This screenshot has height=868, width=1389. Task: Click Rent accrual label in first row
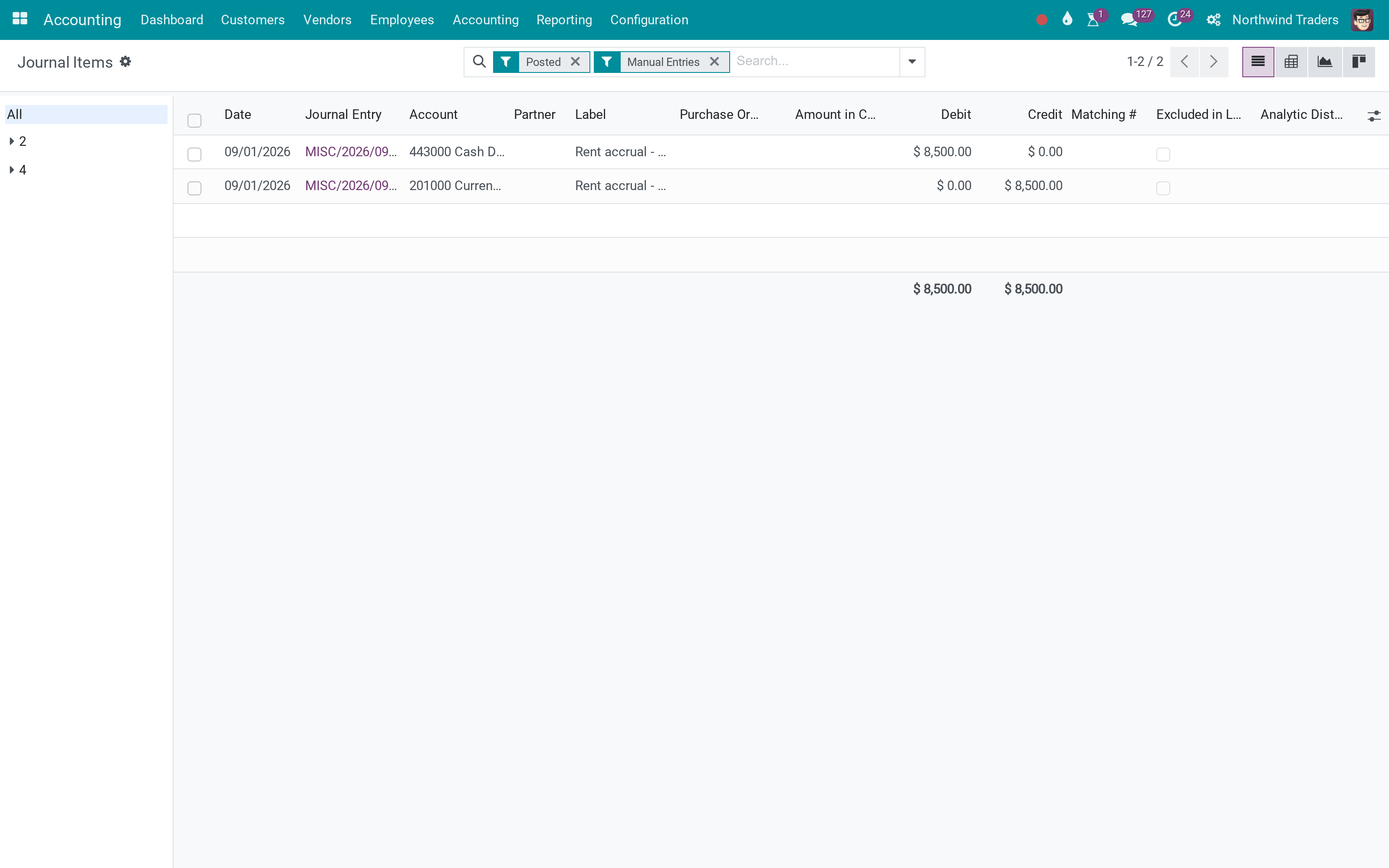pyautogui.click(x=620, y=151)
